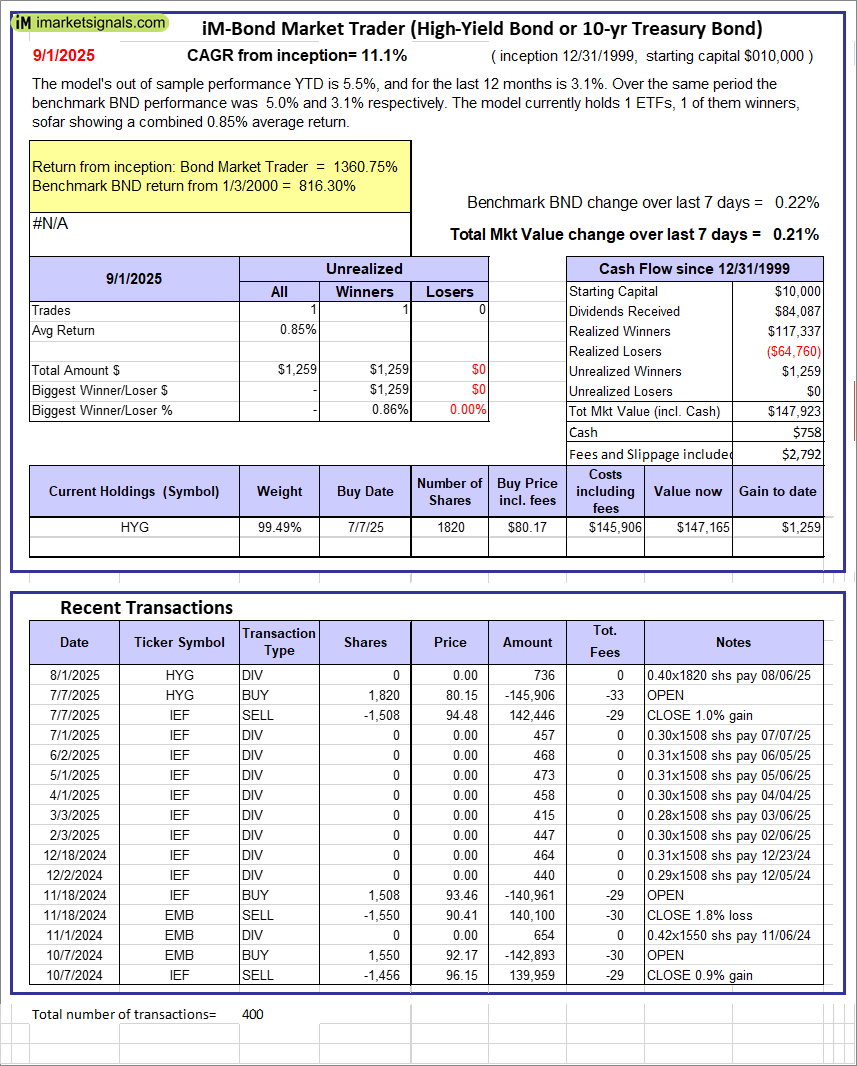This screenshot has width=857, height=1066.
Task: Select the Transaction Type column header
Action: (x=278, y=642)
